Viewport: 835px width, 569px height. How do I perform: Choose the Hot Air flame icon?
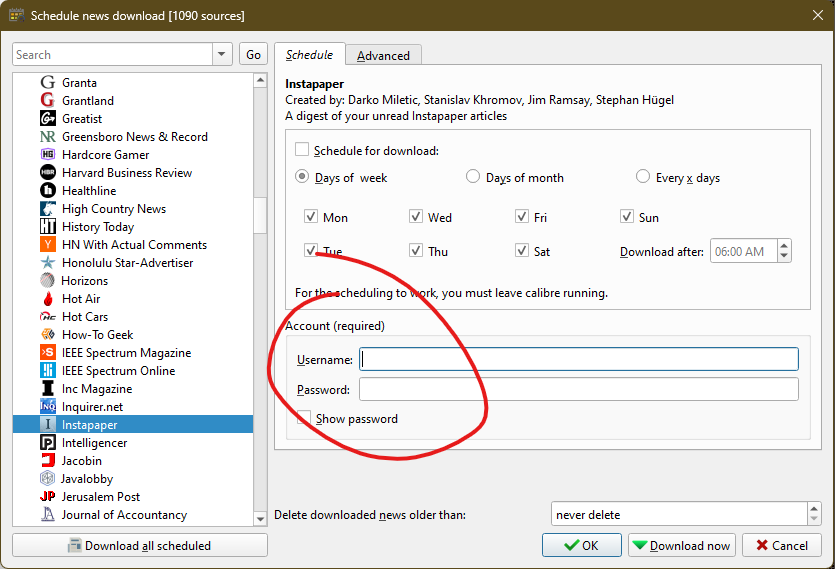click(47, 299)
